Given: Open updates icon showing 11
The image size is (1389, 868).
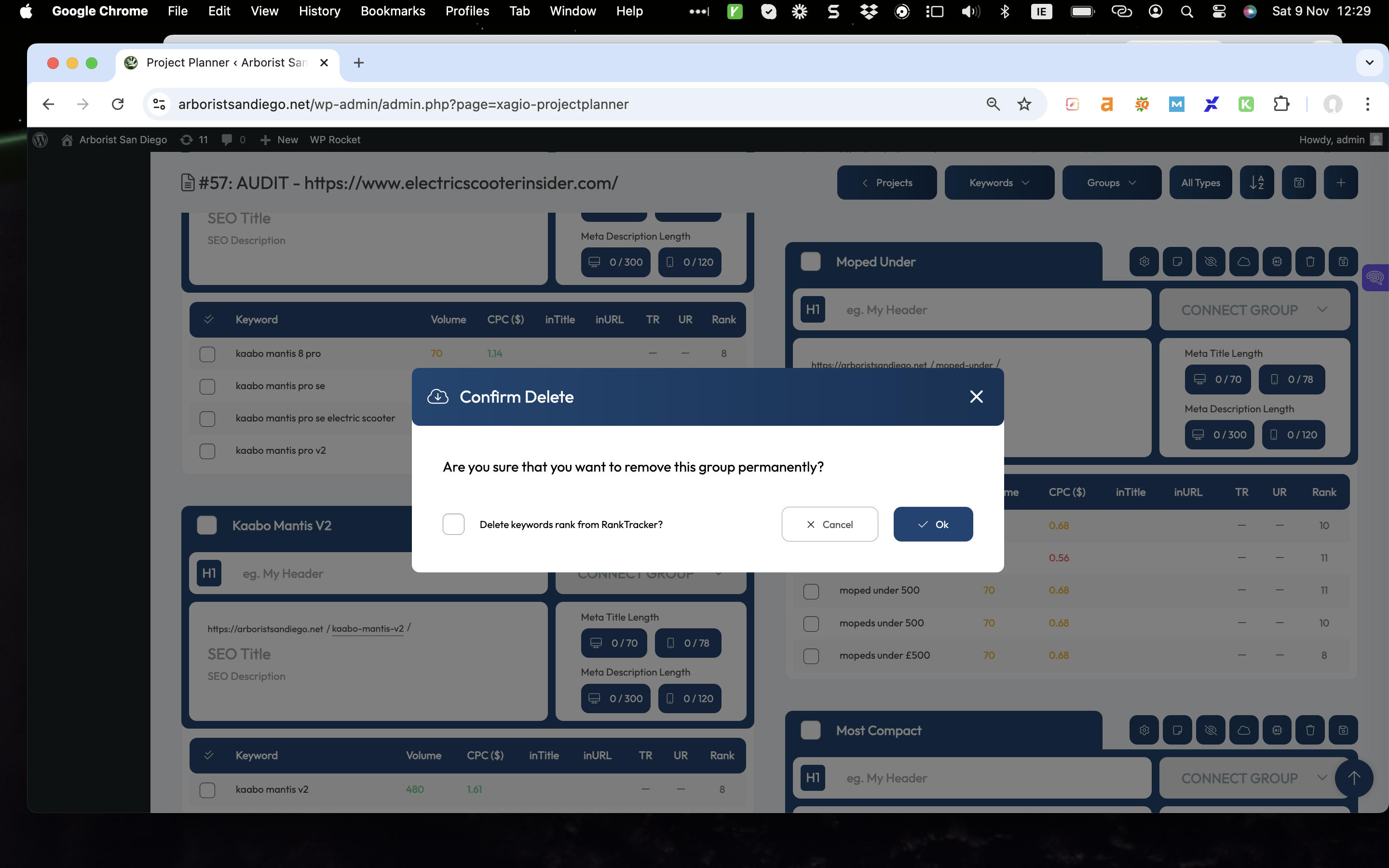Looking at the screenshot, I should [x=193, y=139].
